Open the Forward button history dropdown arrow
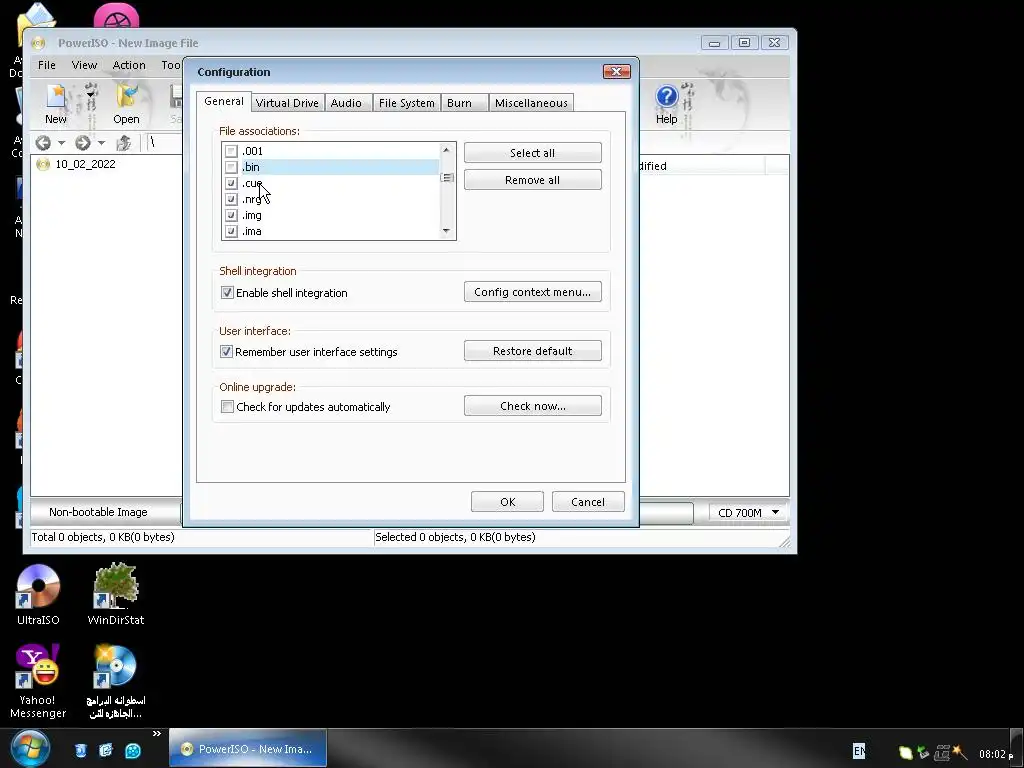The width and height of the screenshot is (1024, 768). [101, 142]
